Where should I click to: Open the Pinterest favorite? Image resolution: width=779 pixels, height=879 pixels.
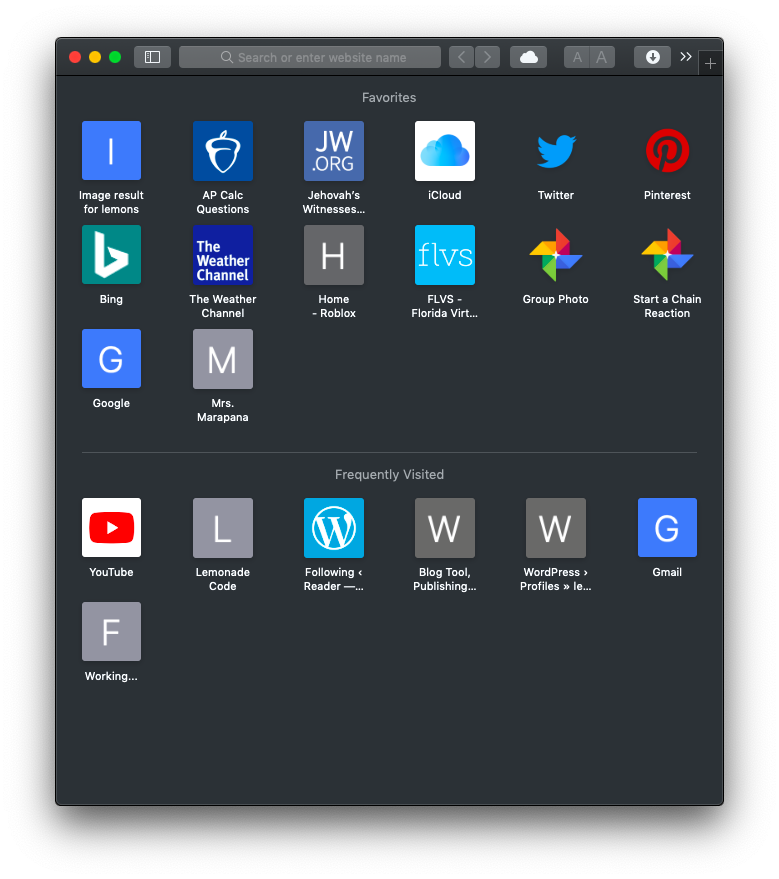[667, 151]
